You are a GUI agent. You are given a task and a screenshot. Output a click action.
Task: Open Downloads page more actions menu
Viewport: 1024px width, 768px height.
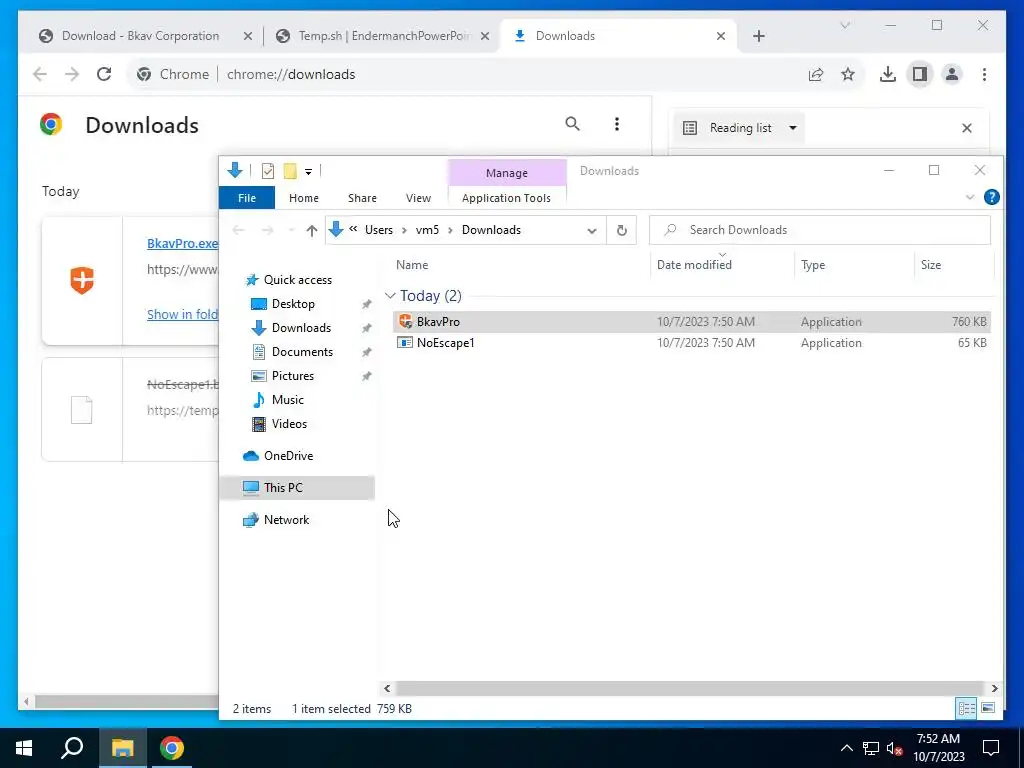[x=616, y=124]
